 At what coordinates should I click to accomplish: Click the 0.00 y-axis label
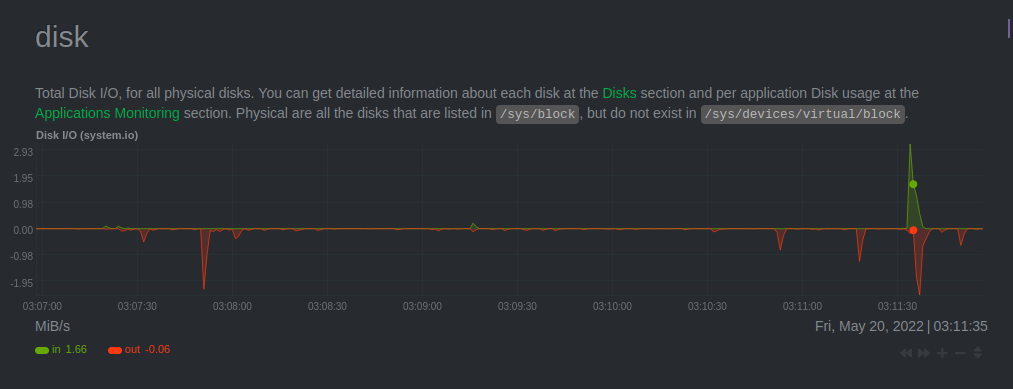(23, 230)
